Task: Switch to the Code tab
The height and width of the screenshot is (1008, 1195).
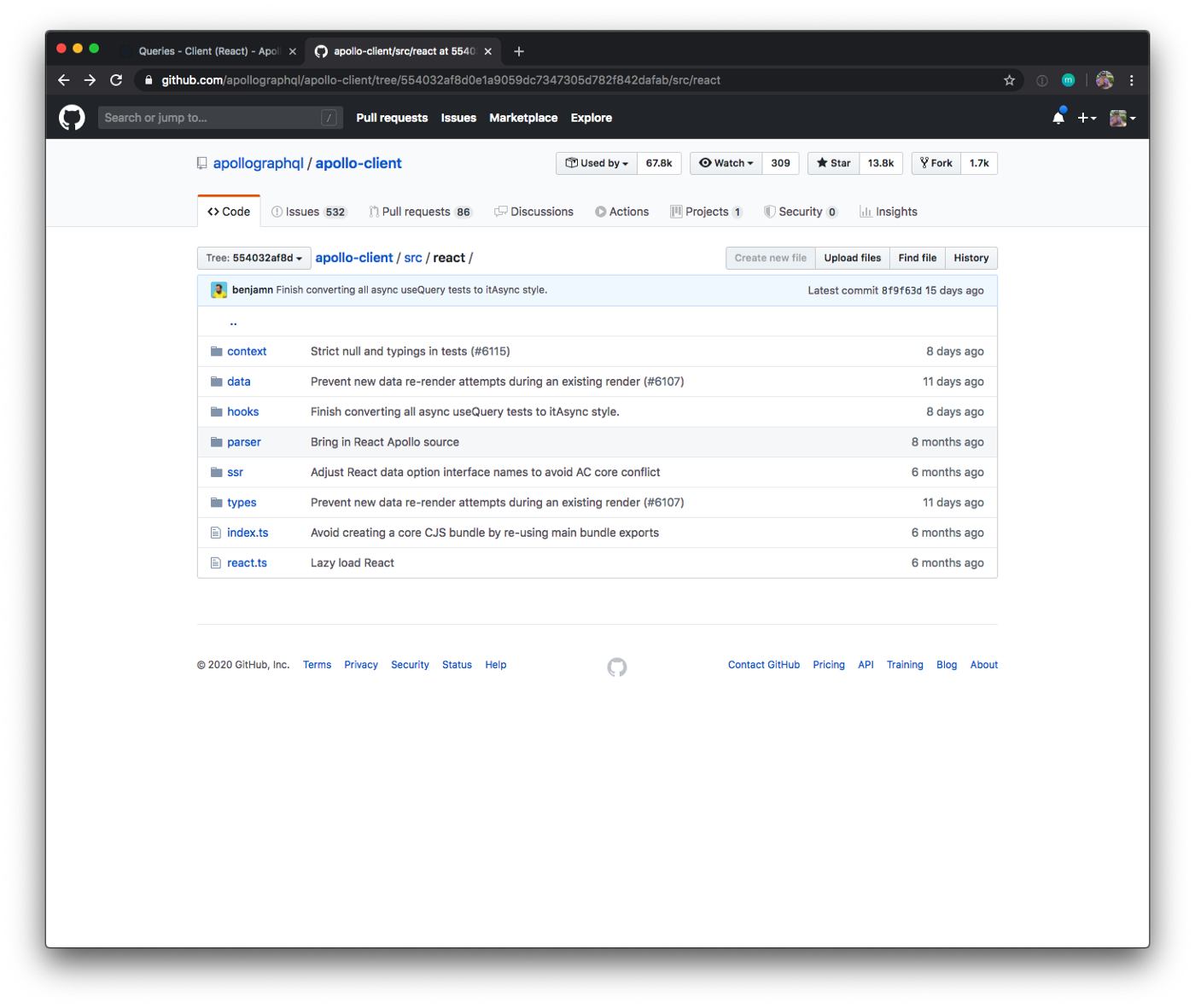Action: pos(229,212)
